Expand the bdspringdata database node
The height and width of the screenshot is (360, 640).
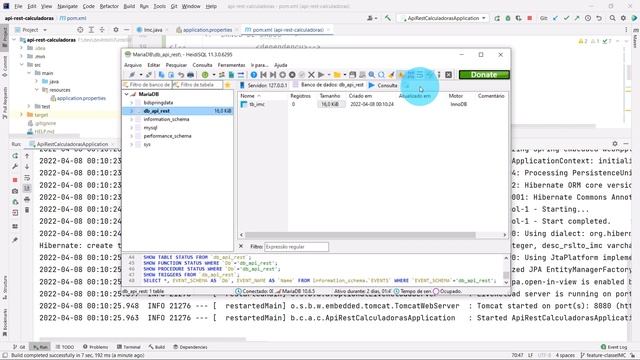coord(132,102)
